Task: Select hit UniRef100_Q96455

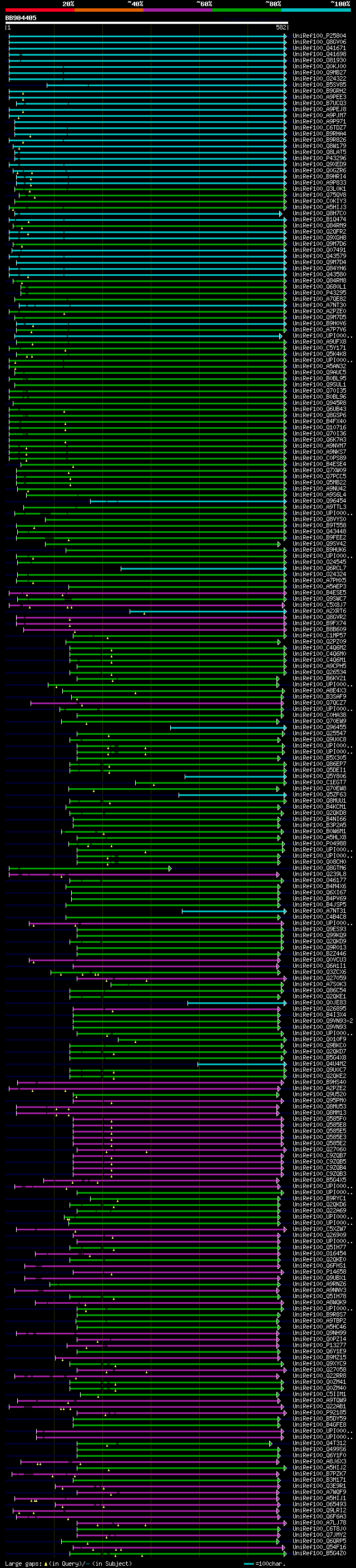Action: click(319, 728)
